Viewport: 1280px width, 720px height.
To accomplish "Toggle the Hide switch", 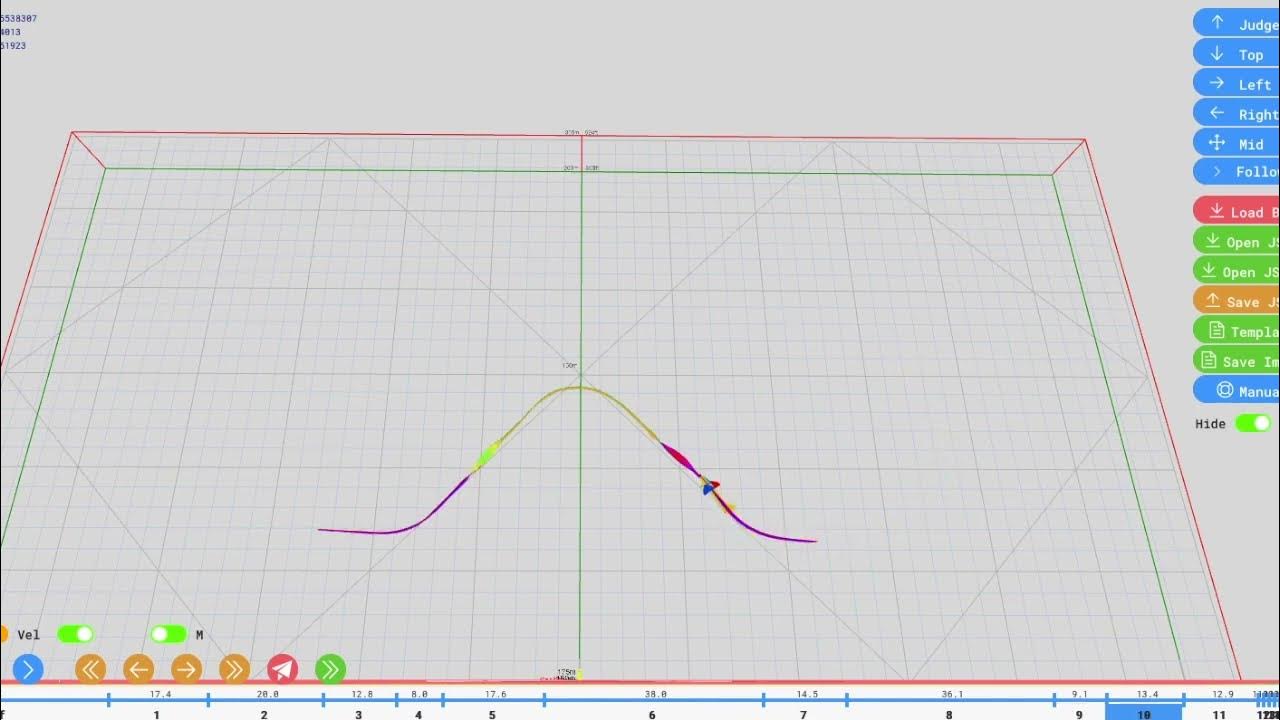I will pyautogui.click(x=1253, y=423).
